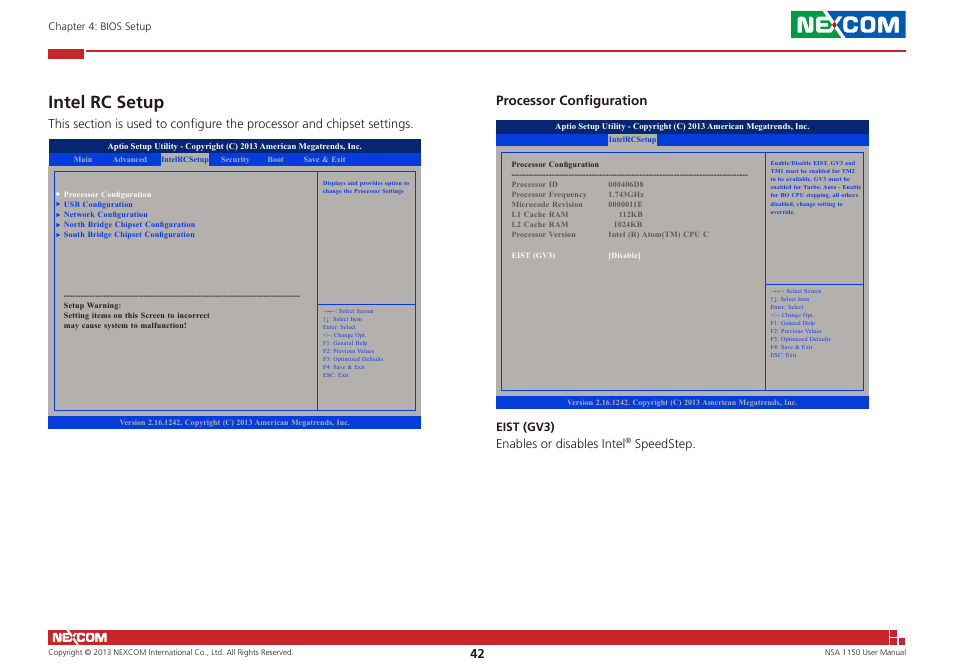Screen dimensions: 954x672
Task: Click arrow beside Processor Configuration entry
Action: point(58,195)
